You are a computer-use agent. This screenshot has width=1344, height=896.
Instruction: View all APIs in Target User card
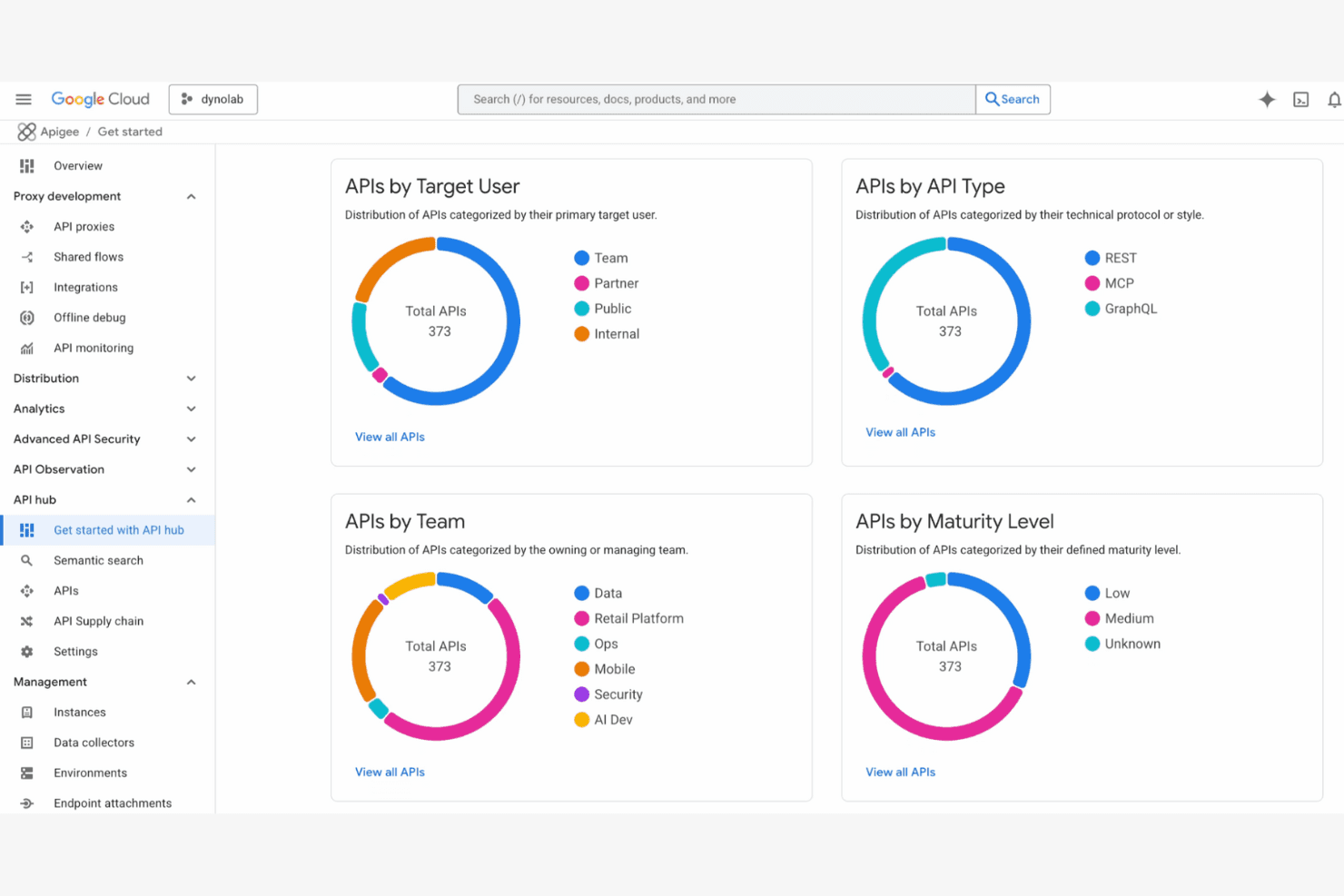click(390, 437)
